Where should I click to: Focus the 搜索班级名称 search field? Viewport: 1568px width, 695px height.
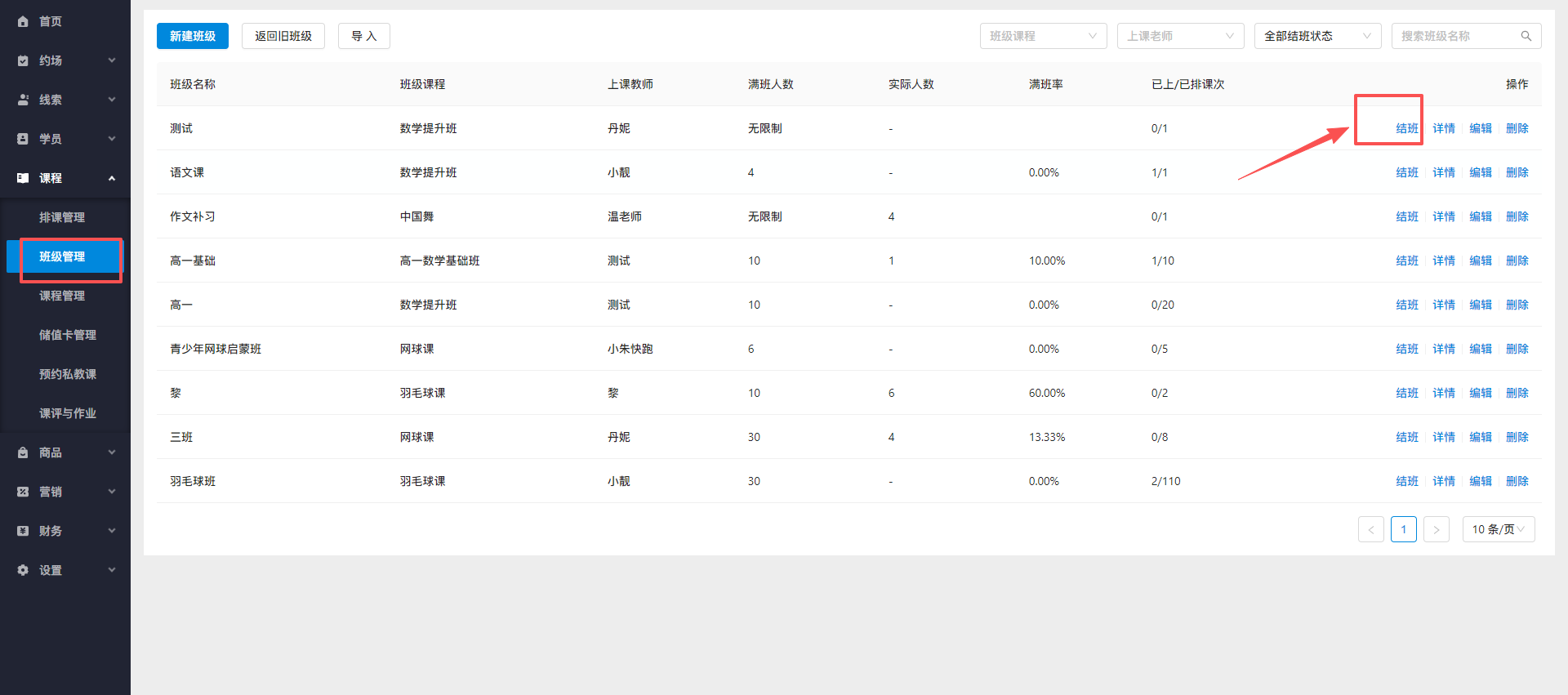pos(1455,36)
